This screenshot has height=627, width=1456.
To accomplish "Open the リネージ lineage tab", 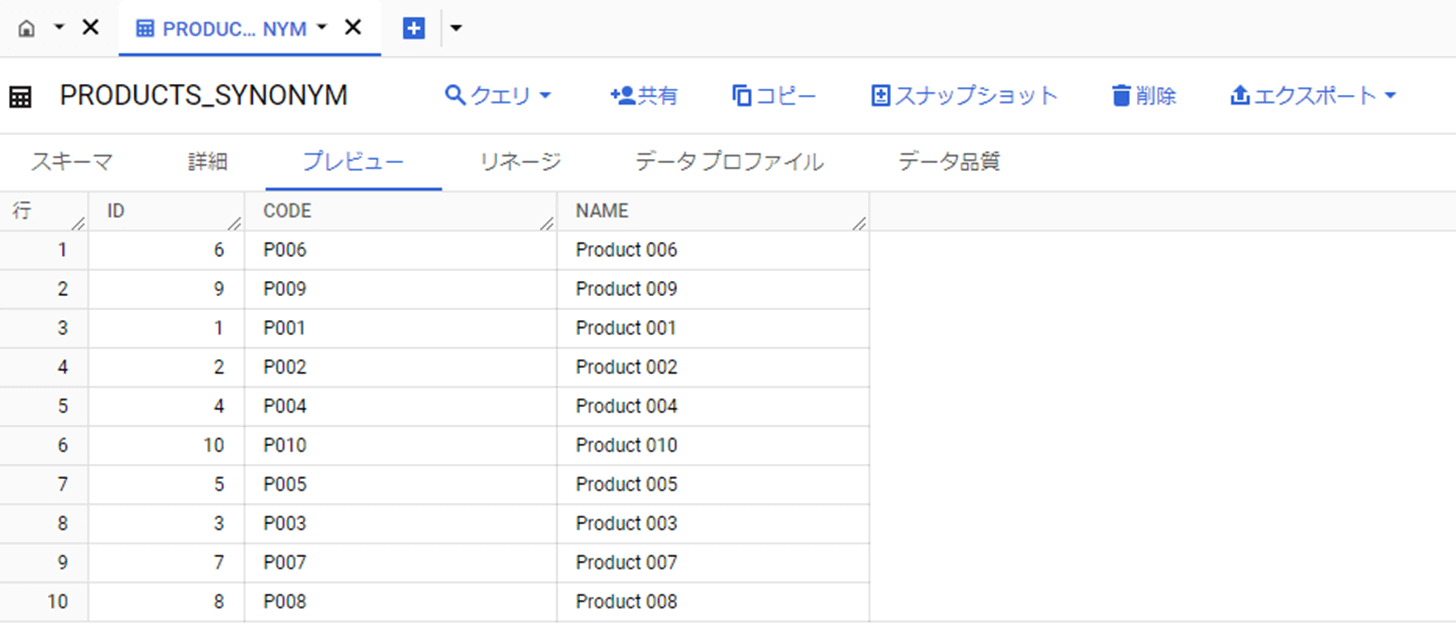I will pos(520,161).
